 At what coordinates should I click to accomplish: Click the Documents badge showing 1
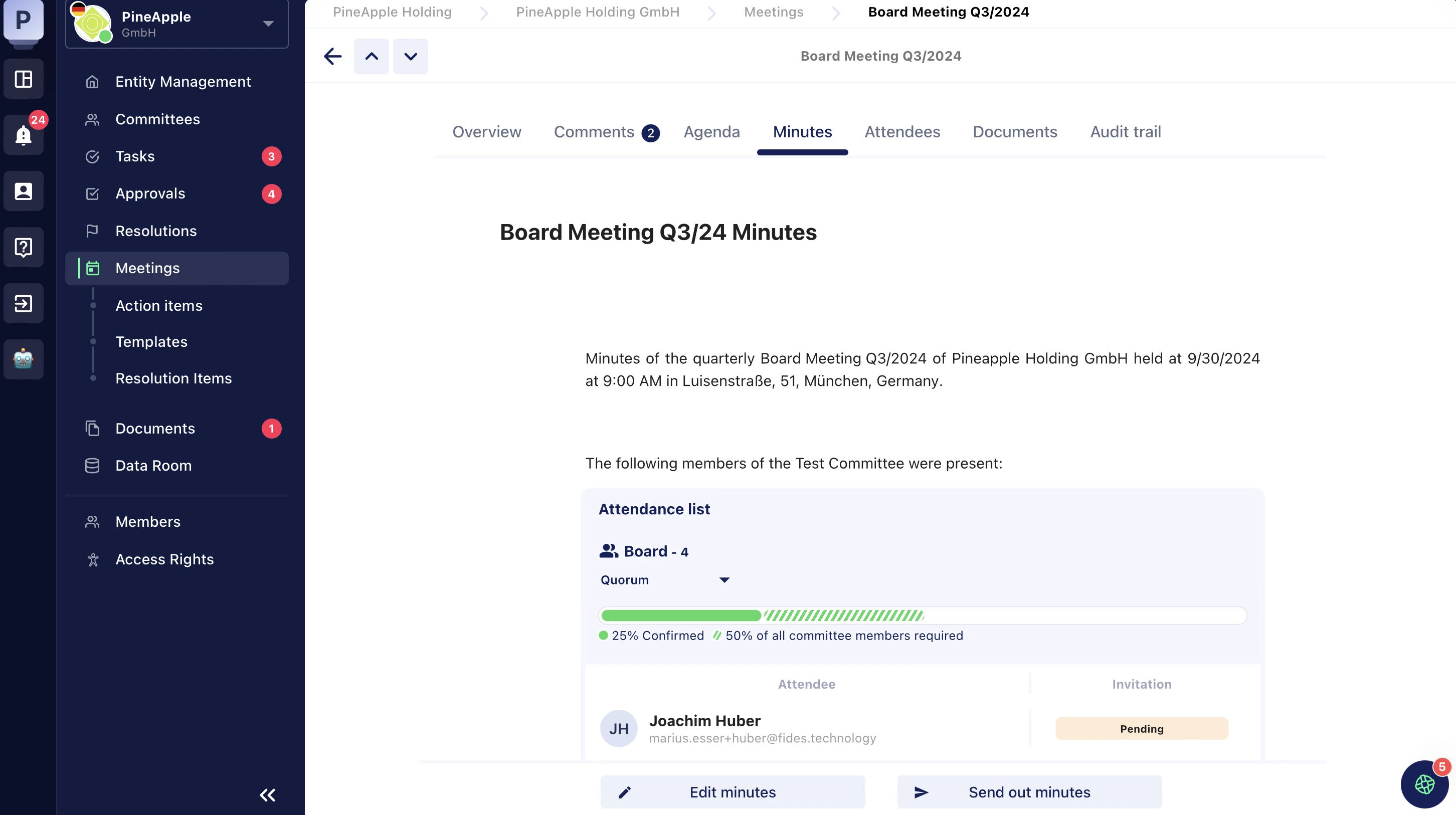point(271,429)
